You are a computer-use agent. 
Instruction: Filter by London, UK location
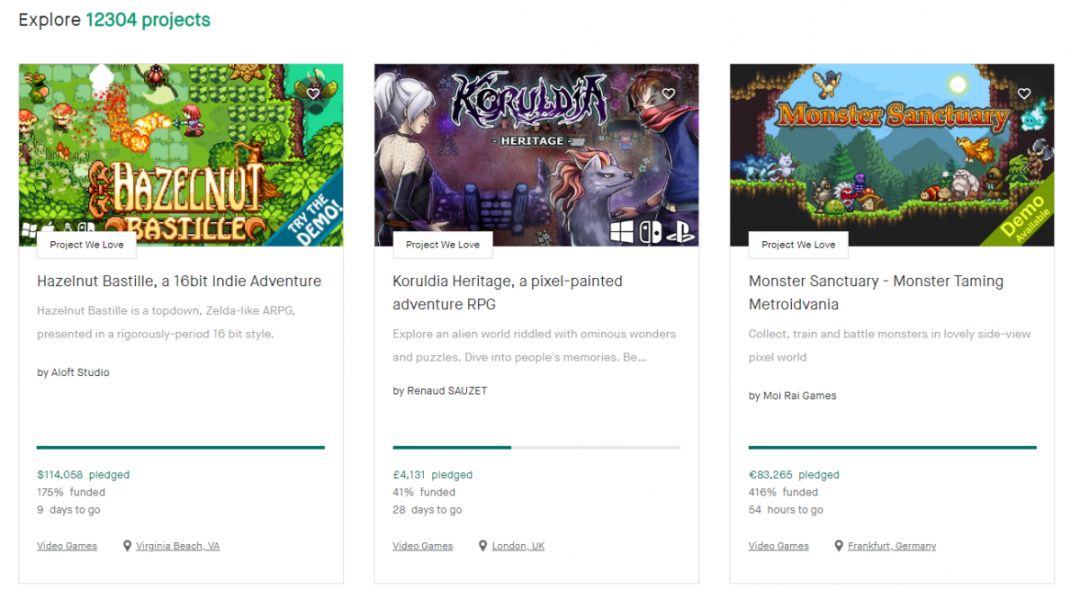click(518, 546)
